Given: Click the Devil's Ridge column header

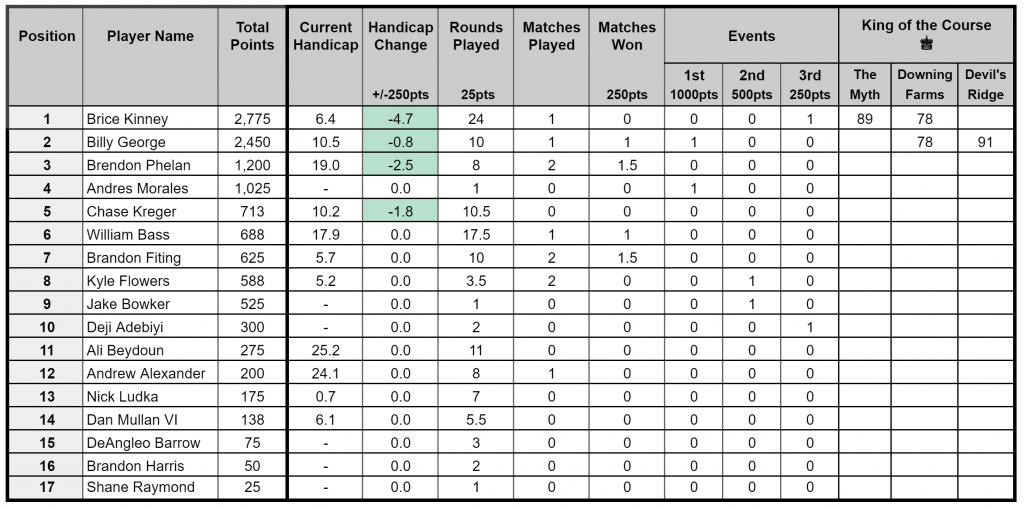Looking at the screenshot, I should tap(985, 84).
